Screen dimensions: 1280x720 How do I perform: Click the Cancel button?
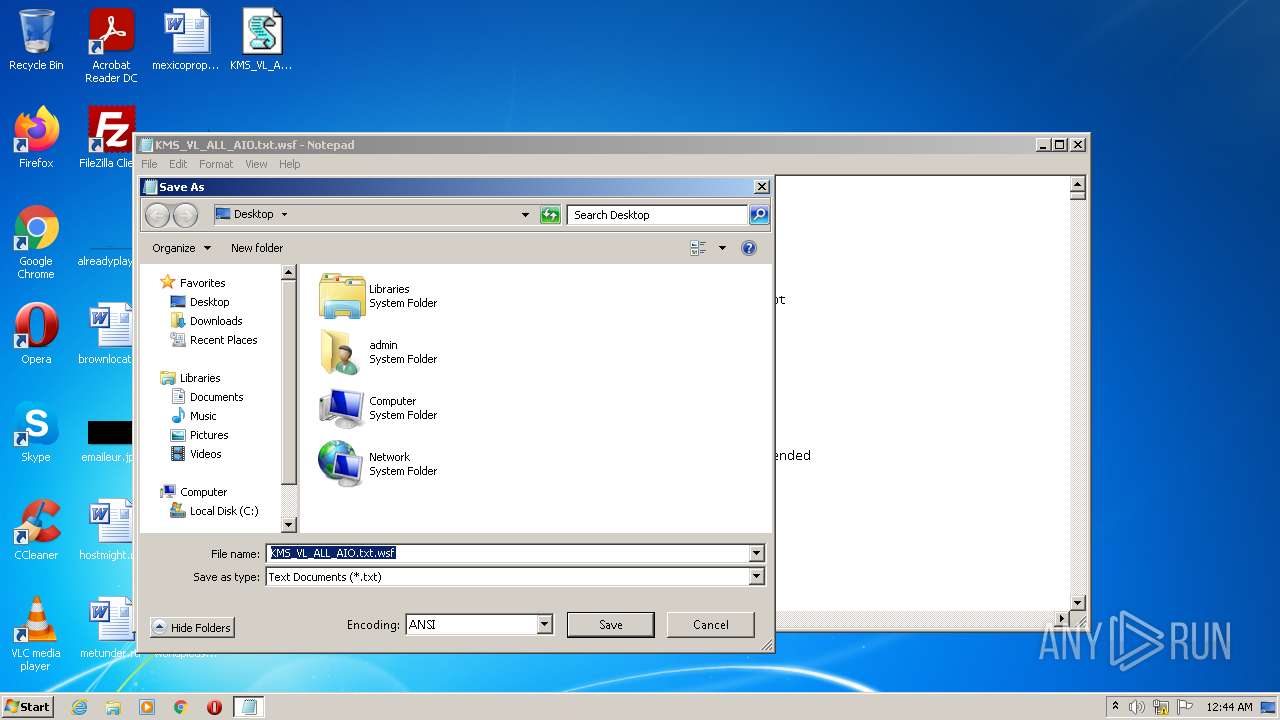coord(710,625)
